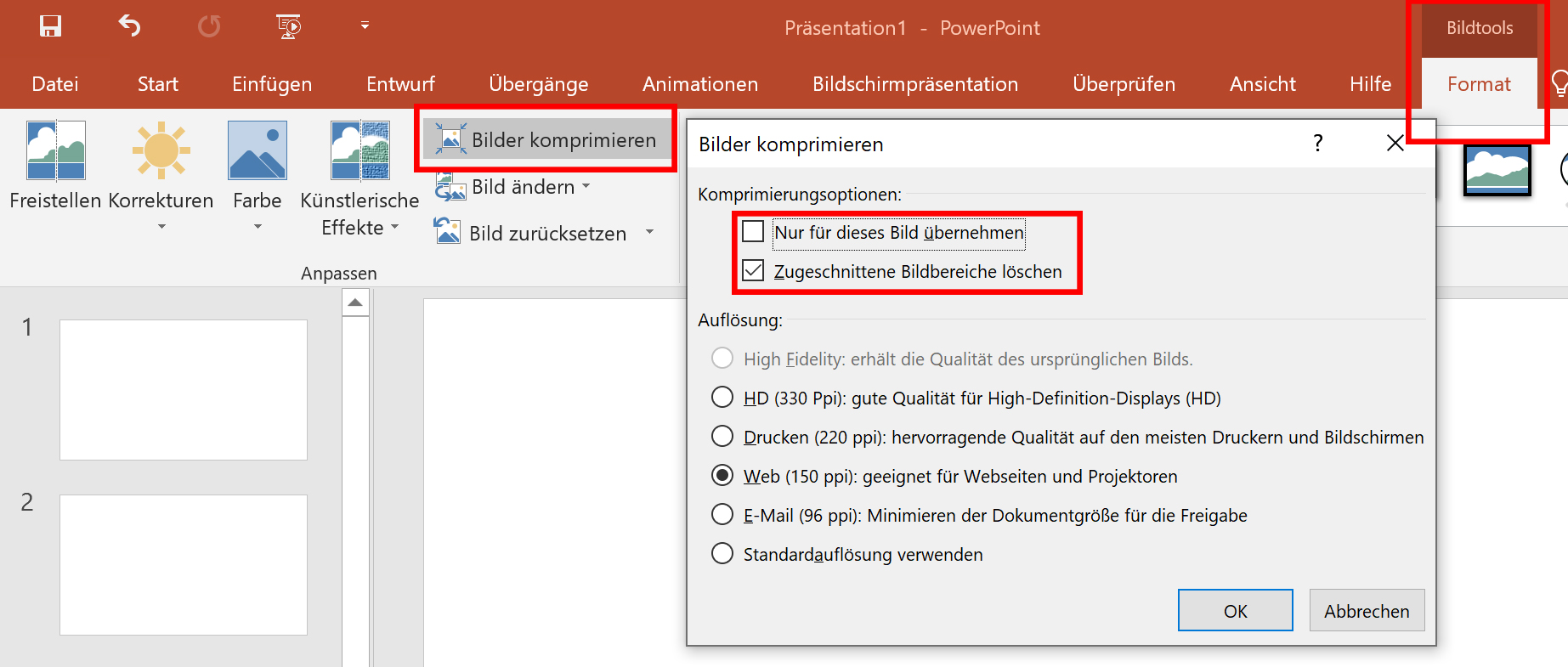Click the Freistellen background removal icon
The image size is (1568, 667).
(55, 150)
